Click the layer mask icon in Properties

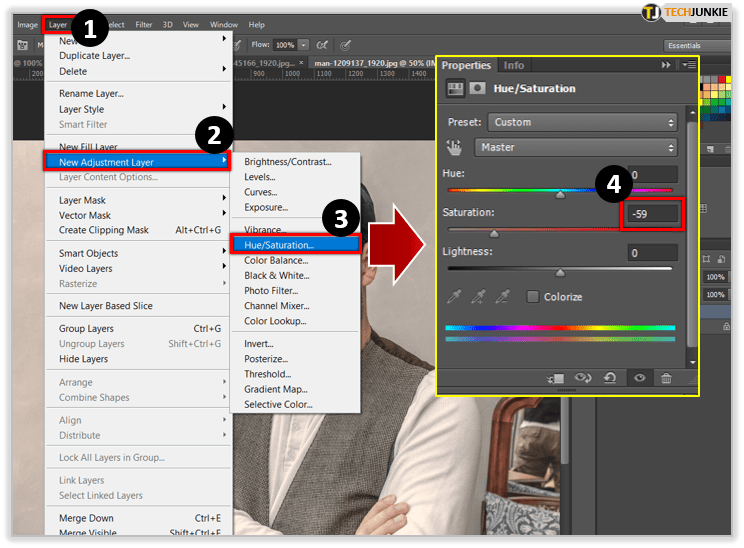click(477, 88)
